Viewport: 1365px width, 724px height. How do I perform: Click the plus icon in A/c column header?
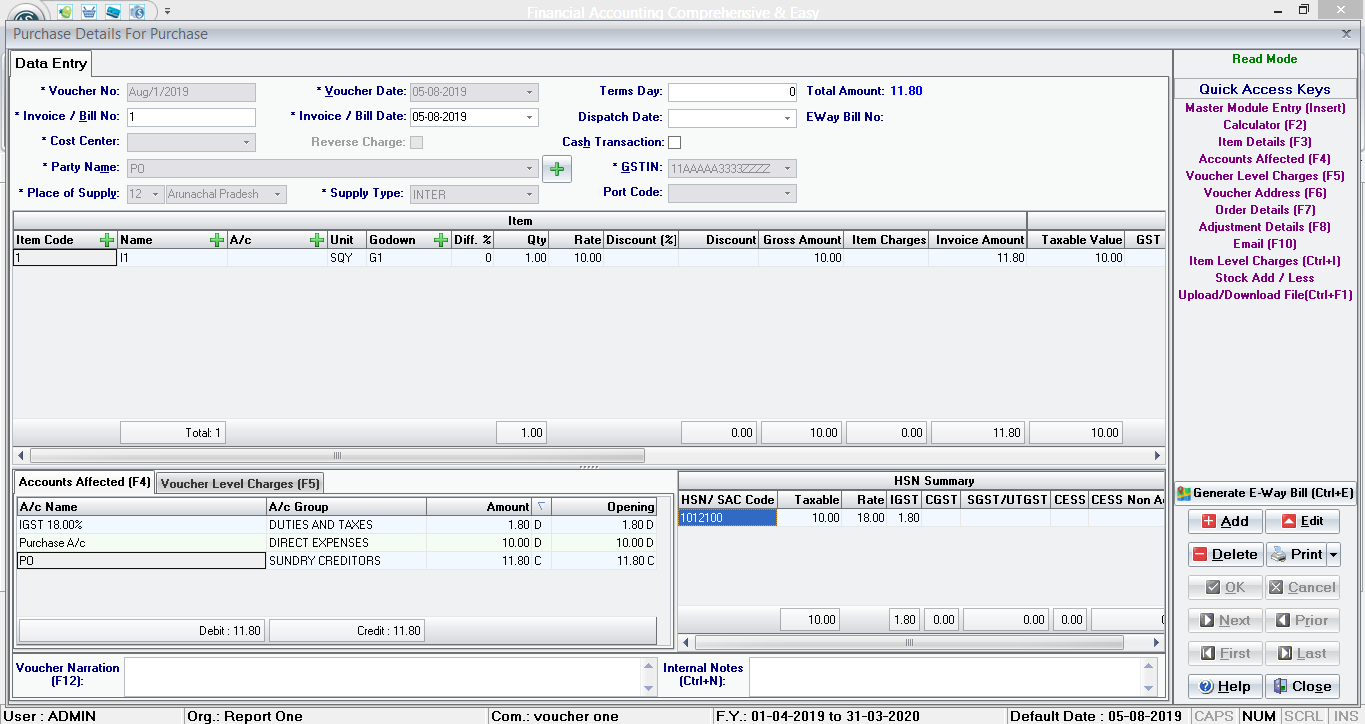pyautogui.click(x=317, y=240)
